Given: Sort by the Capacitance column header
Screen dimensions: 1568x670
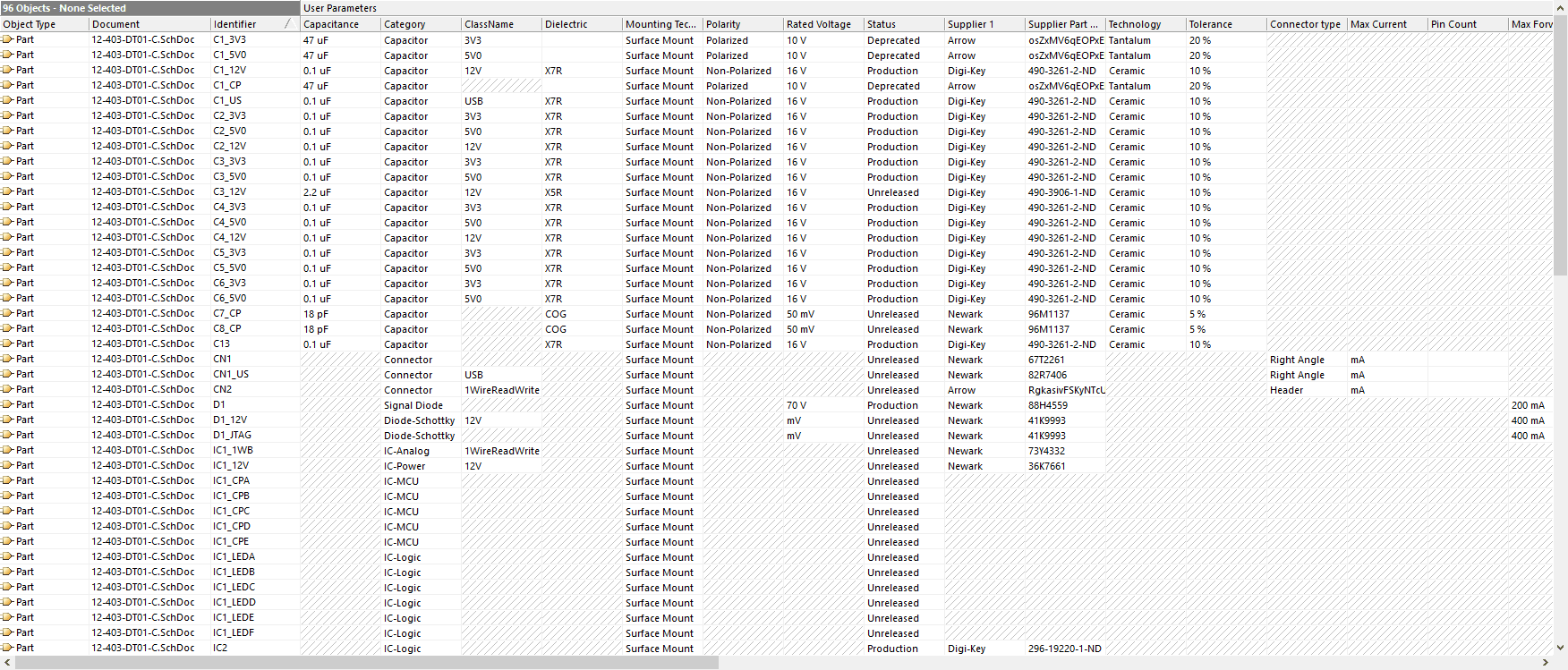Looking at the screenshot, I should coord(339,24).
